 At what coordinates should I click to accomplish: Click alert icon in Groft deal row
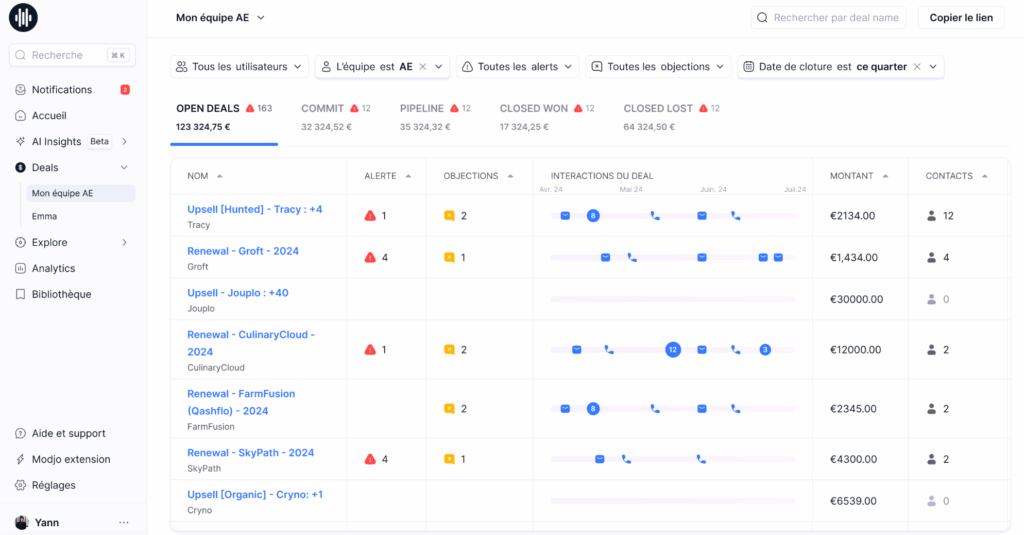point(370,257)
